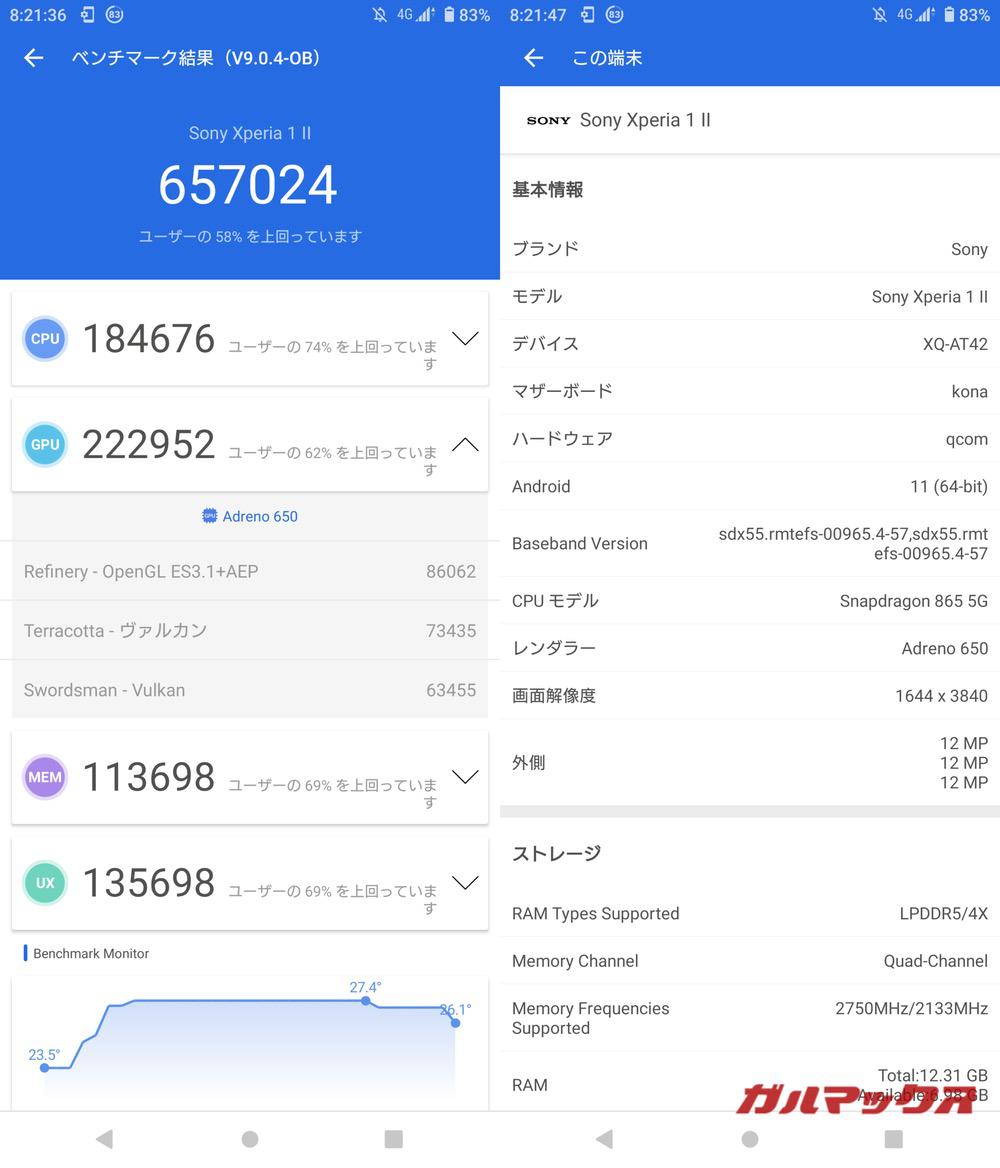Tap the Swordsman - Vulkan result row
Viewport: 1000px width, 1168px height.
point(250,690)
